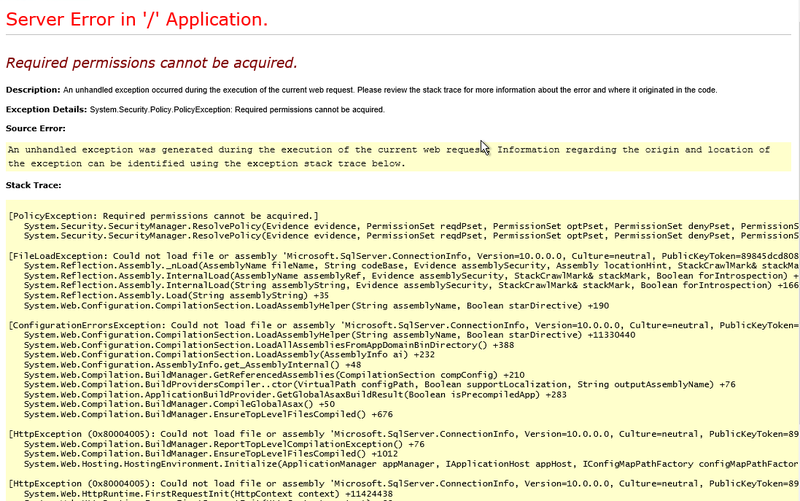The image size is (800, 501).
Task: Click the "[FileLoadException: Could not load file" line
Action: click(x=404, y=256)
